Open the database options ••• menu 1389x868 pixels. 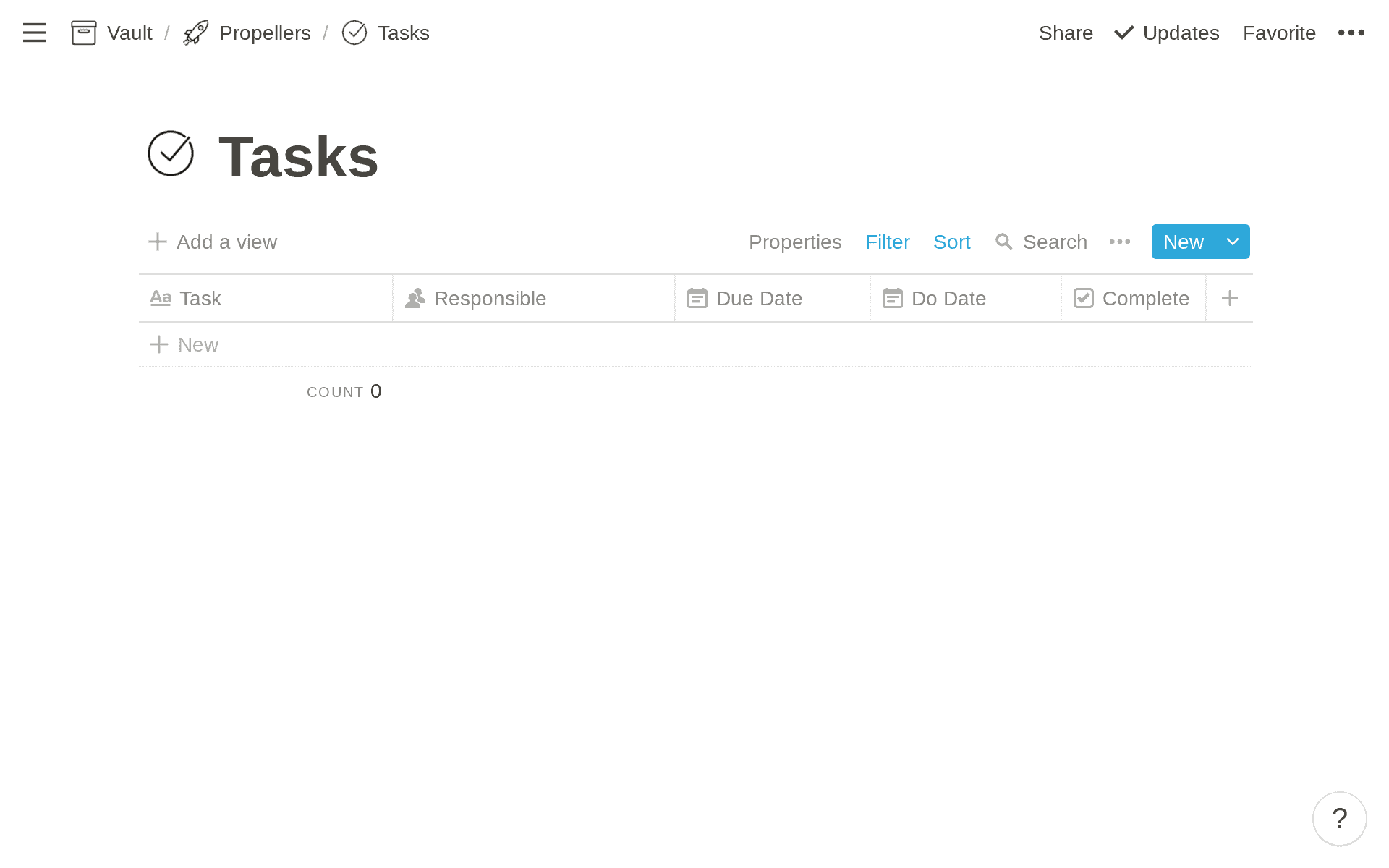pyautogui.click(x=1119, y=242)
